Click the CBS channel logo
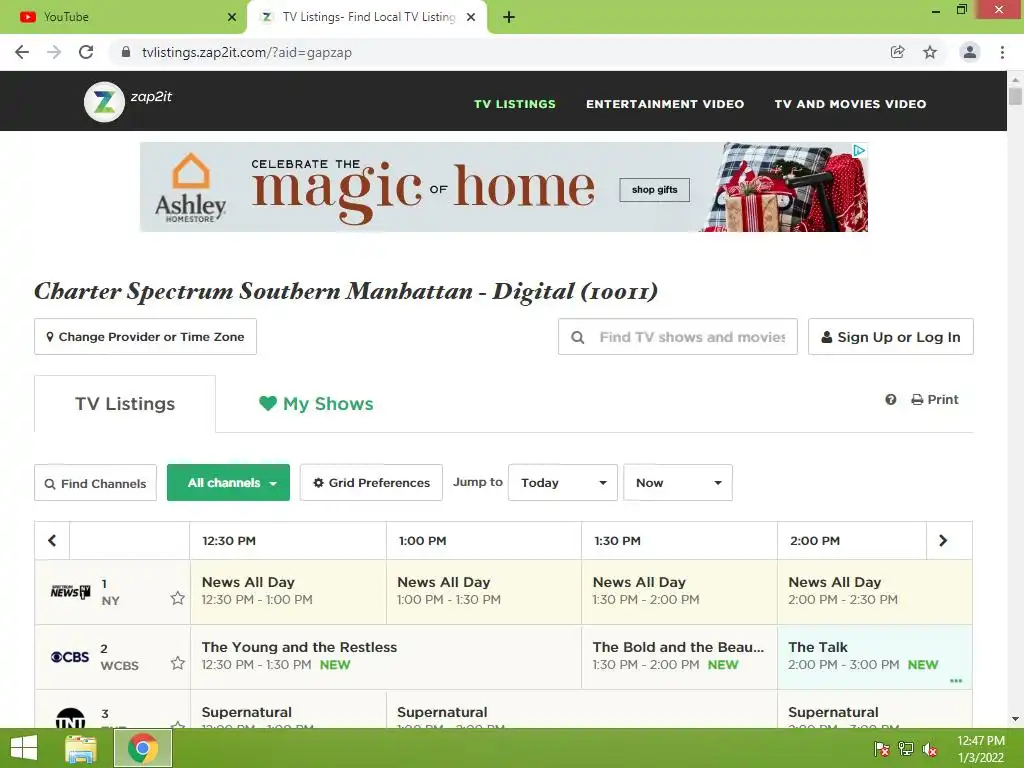Image resolution: width=1024 pixels, height=768 pixels. pyautogui.click(x=70, y=657)
